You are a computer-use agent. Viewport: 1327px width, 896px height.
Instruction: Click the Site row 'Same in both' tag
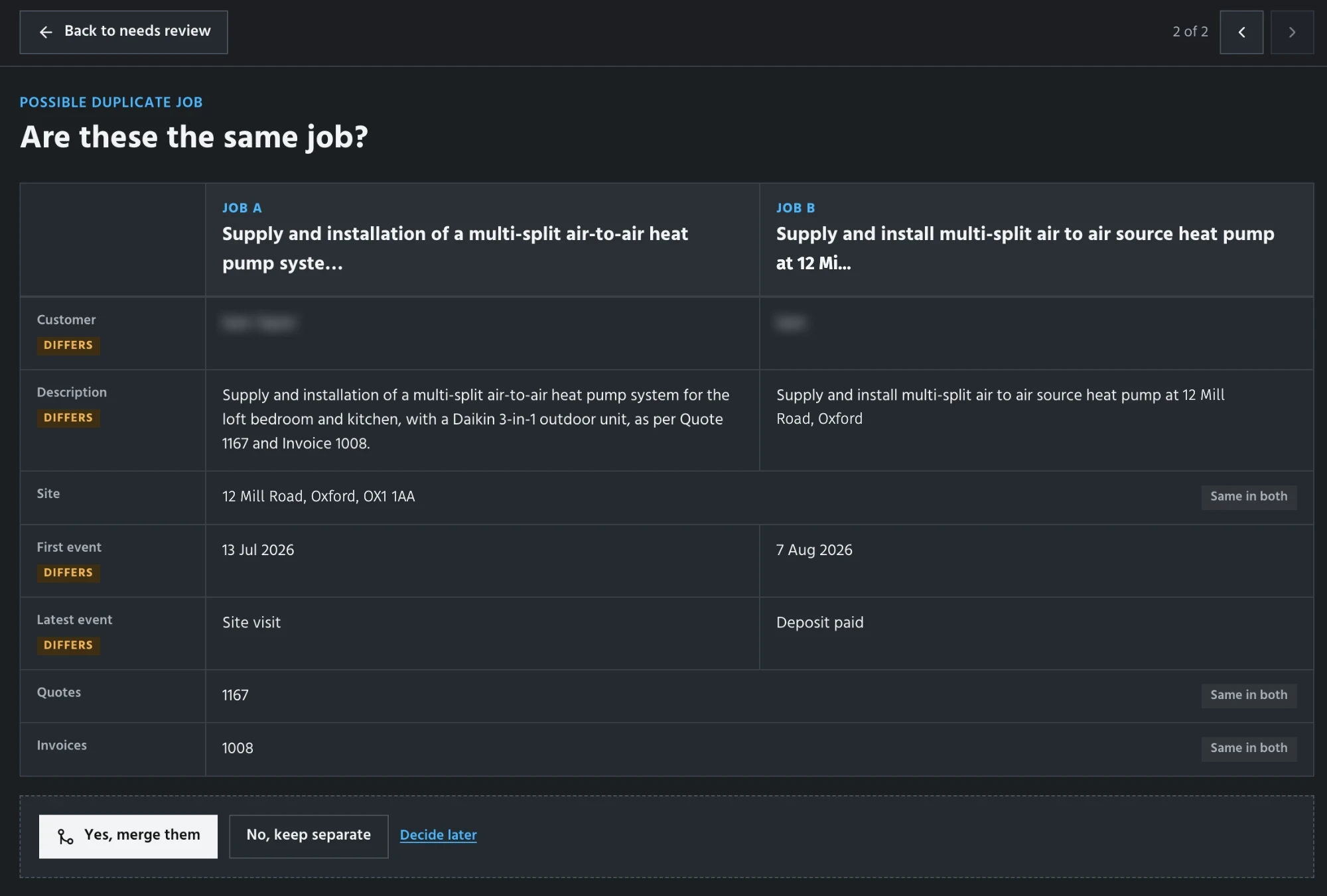pos(1248,496)
